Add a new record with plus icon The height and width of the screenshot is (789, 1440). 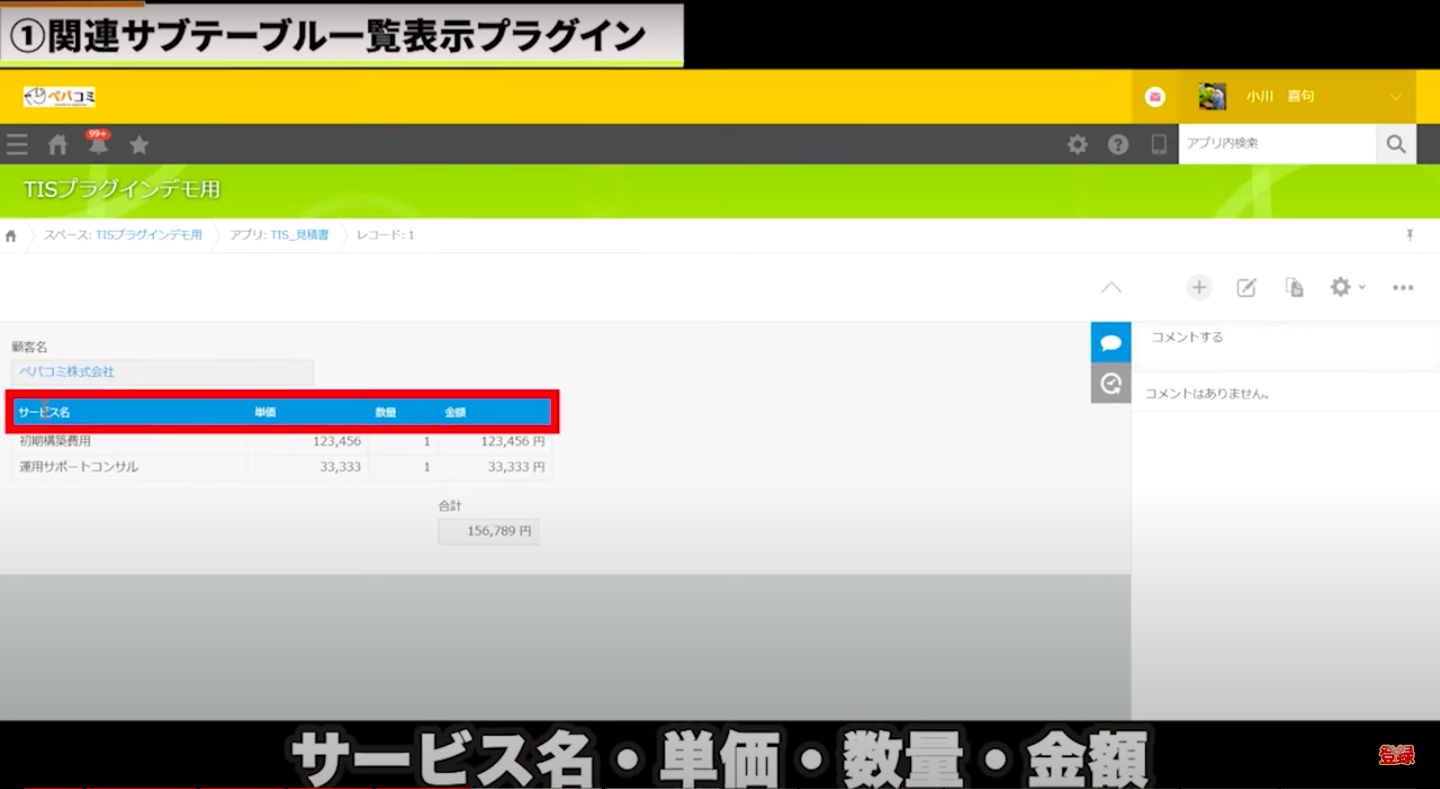(x=1199, y=288)
